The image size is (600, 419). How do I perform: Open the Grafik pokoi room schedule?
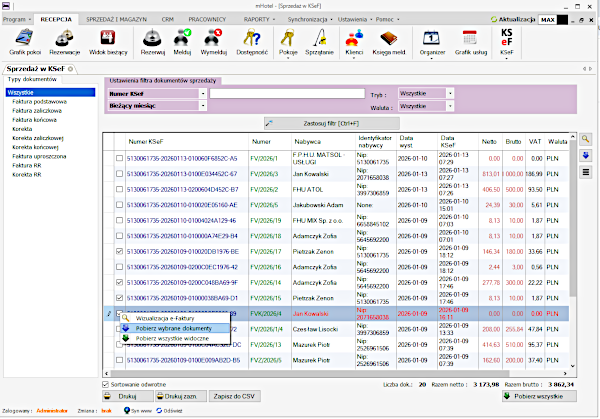pos(21,39)
